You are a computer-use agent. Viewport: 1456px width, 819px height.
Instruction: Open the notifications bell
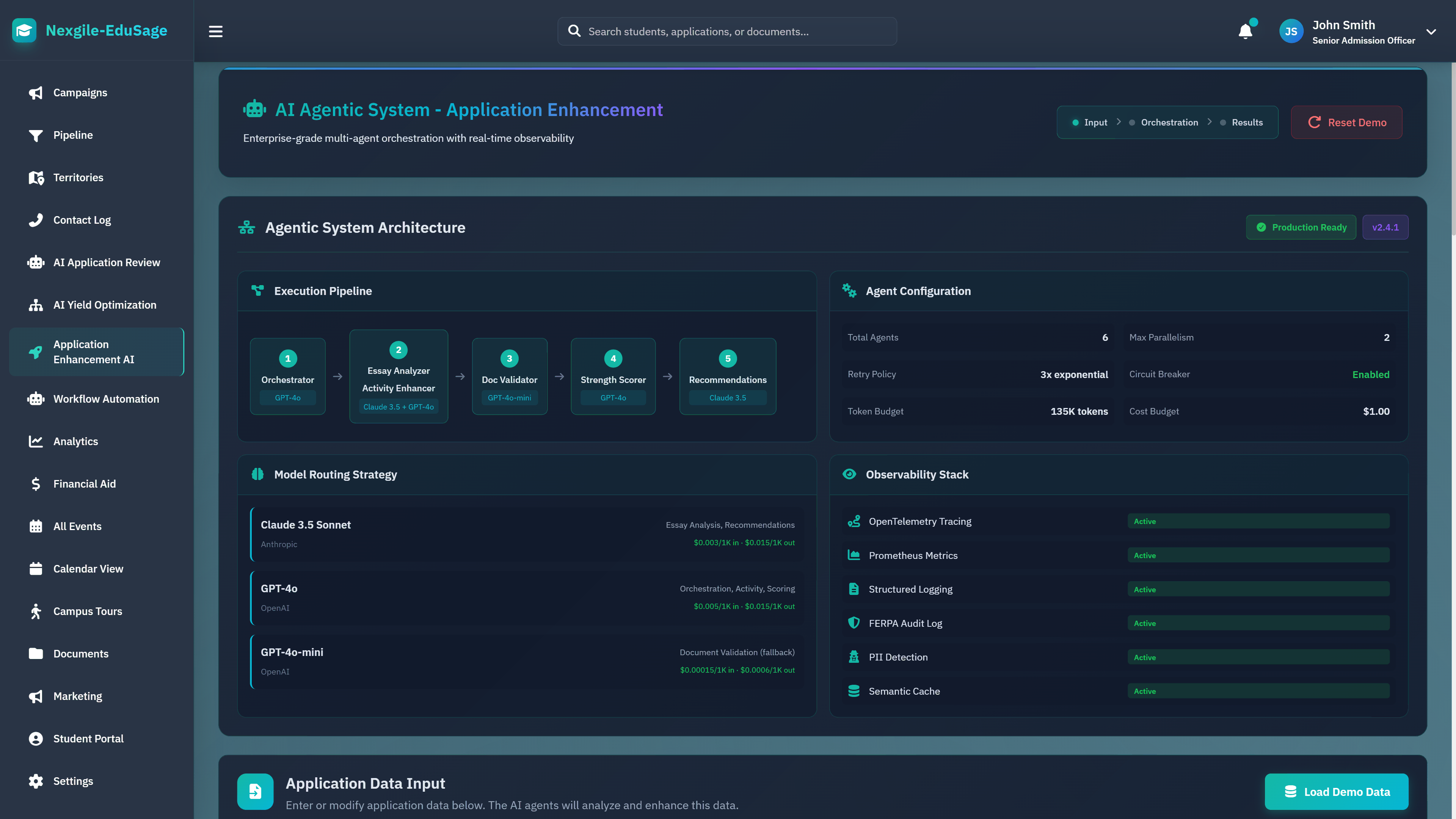1245,31
